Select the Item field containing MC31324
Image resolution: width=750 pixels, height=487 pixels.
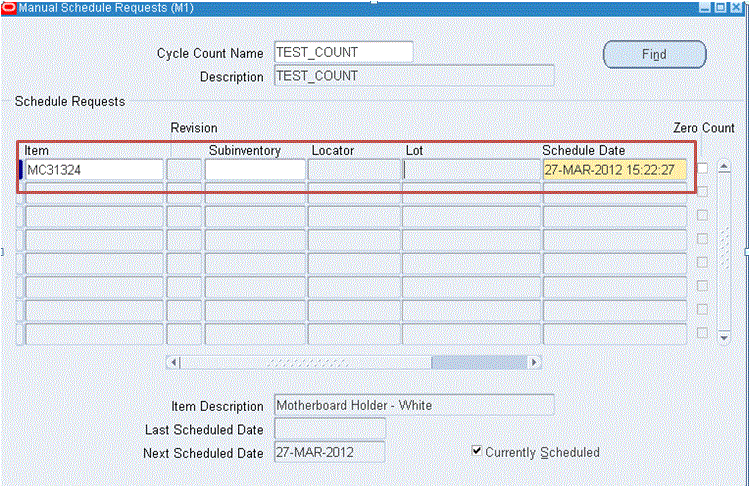[94, 170]
